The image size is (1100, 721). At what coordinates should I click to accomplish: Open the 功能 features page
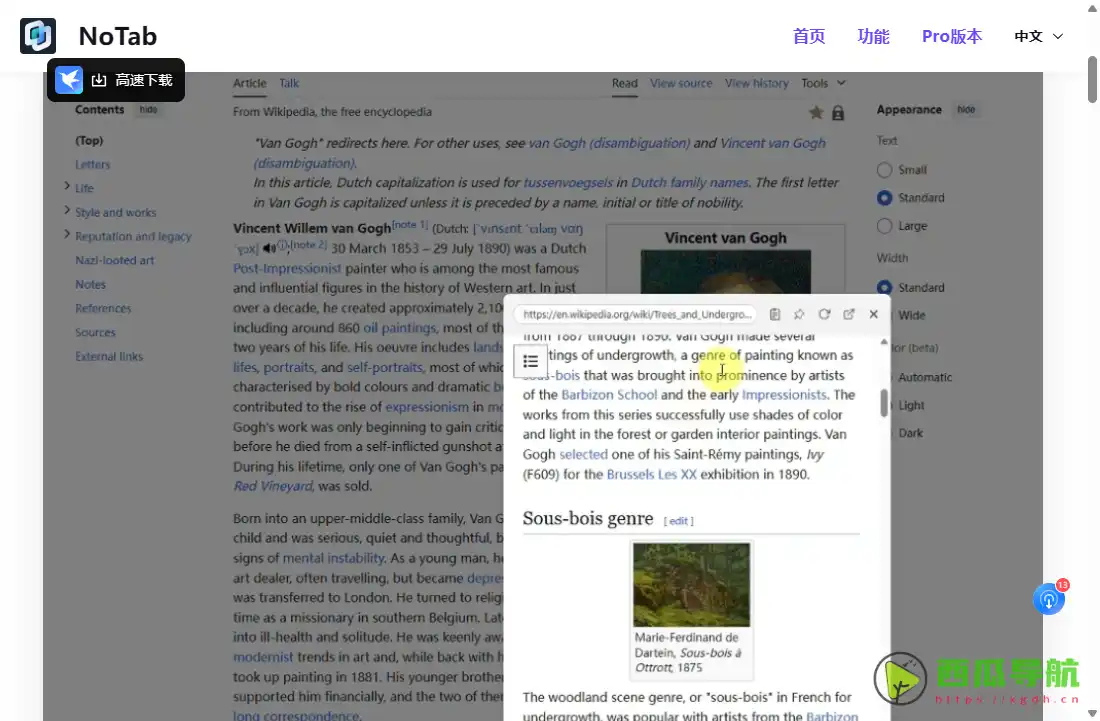[873, 36]
